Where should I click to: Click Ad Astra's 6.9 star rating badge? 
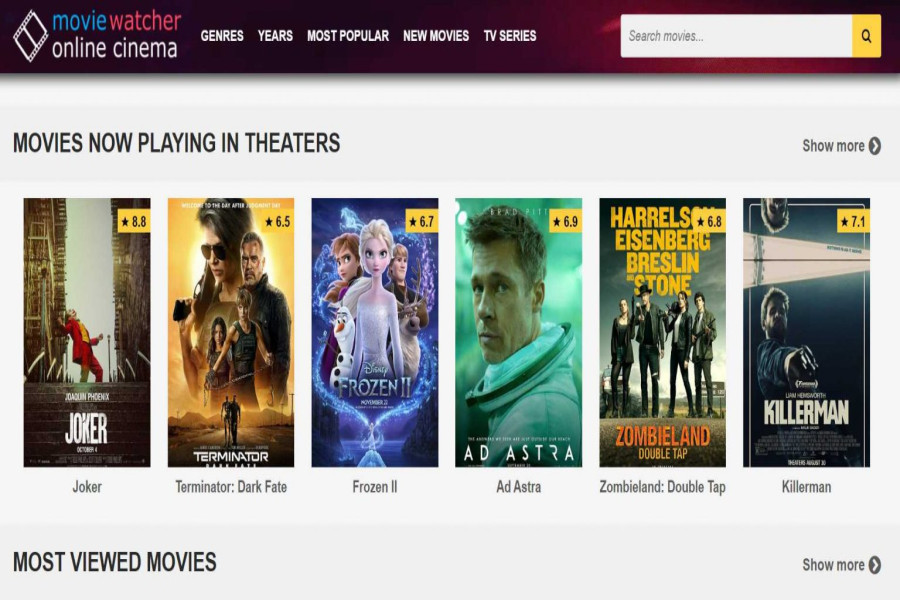565,222
